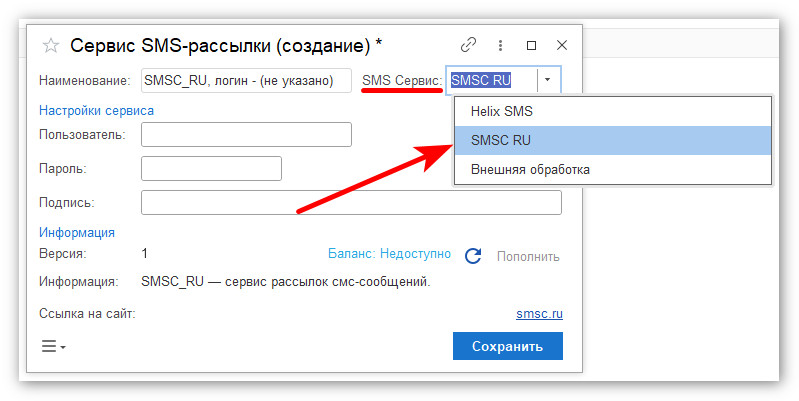Image resolution: width=799 pixels, height=401 pixels.
Task: Focus the Наименование input field
Action: 246,81
